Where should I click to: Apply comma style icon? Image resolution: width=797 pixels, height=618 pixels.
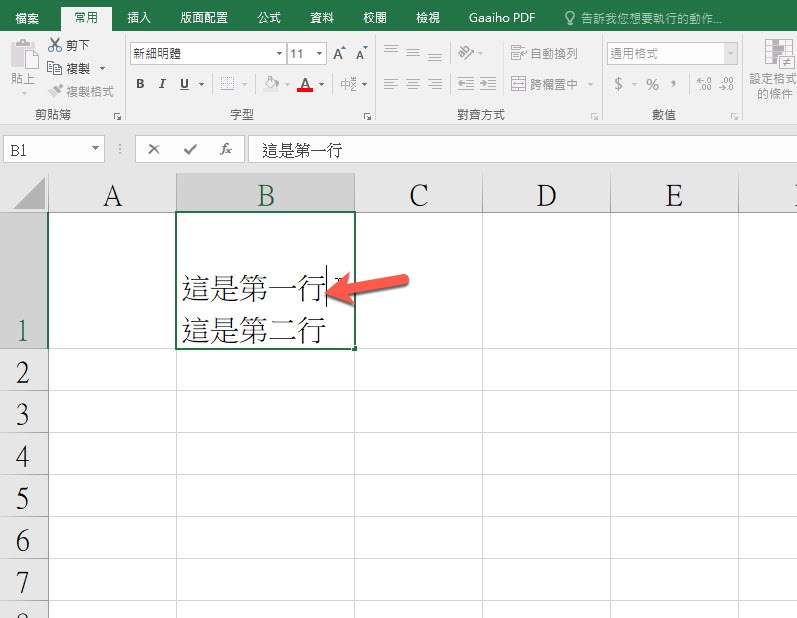673,84
